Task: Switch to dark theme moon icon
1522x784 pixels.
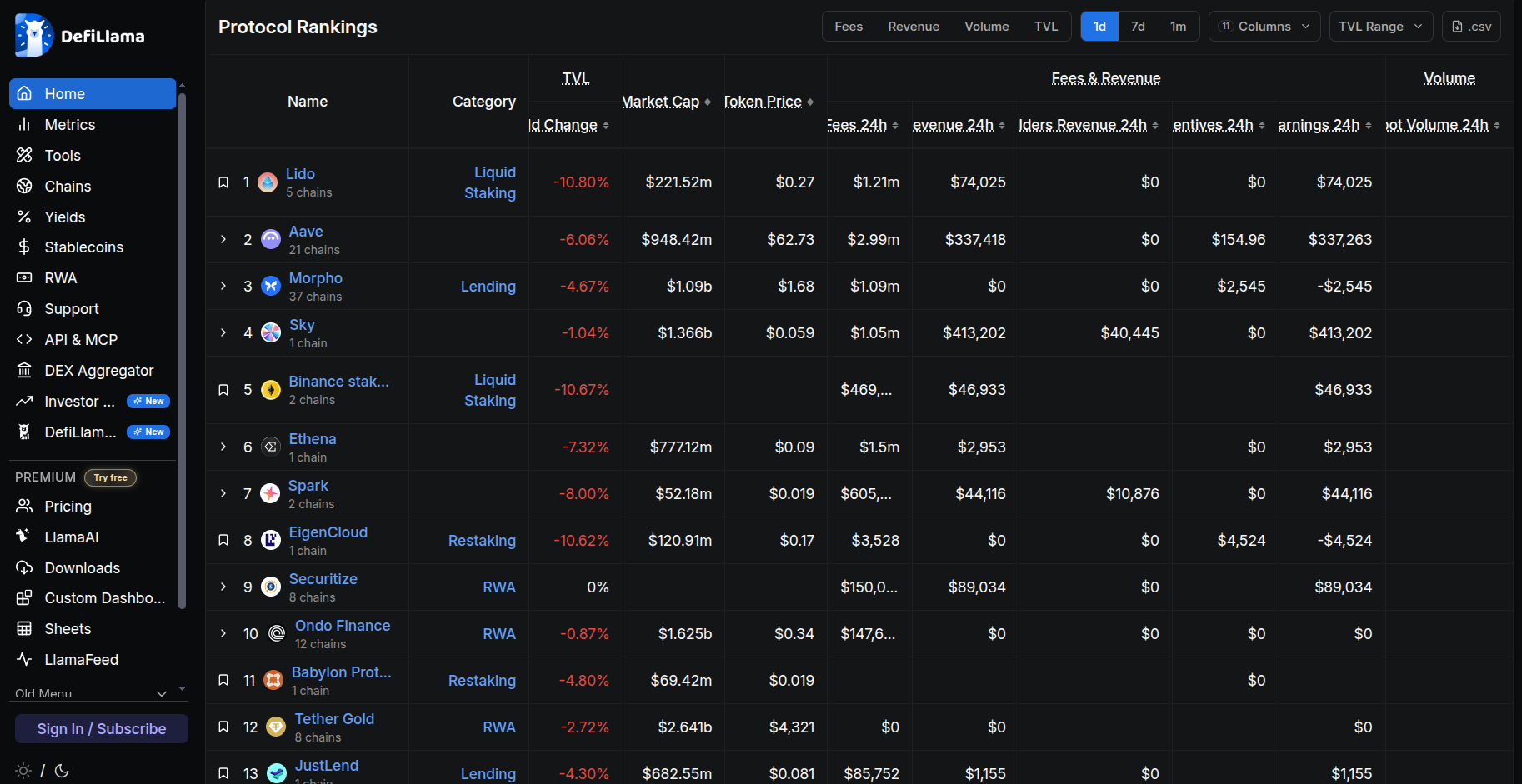Action: [x=62, y=771]
